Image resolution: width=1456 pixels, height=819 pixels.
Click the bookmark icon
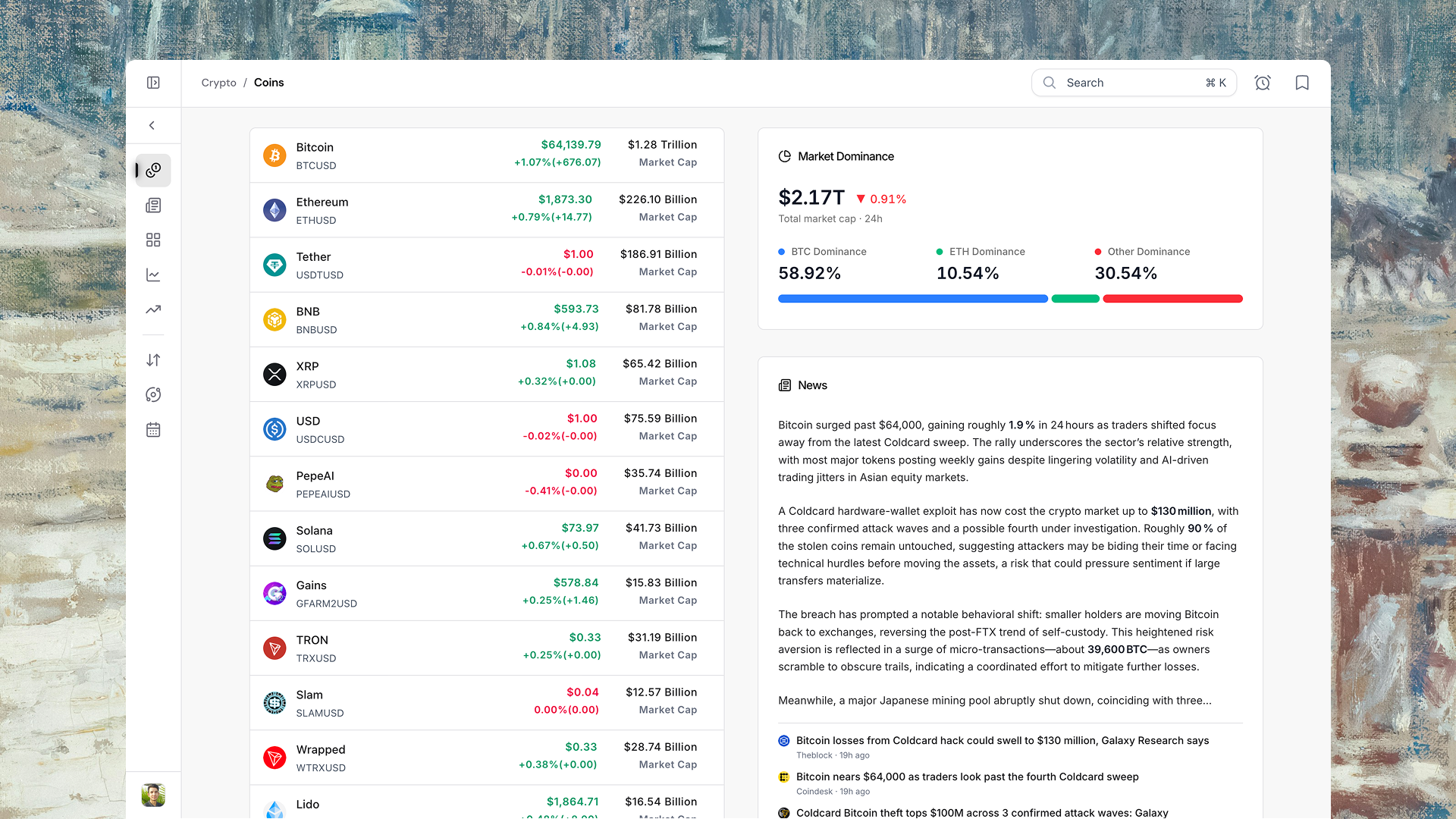1302,83
